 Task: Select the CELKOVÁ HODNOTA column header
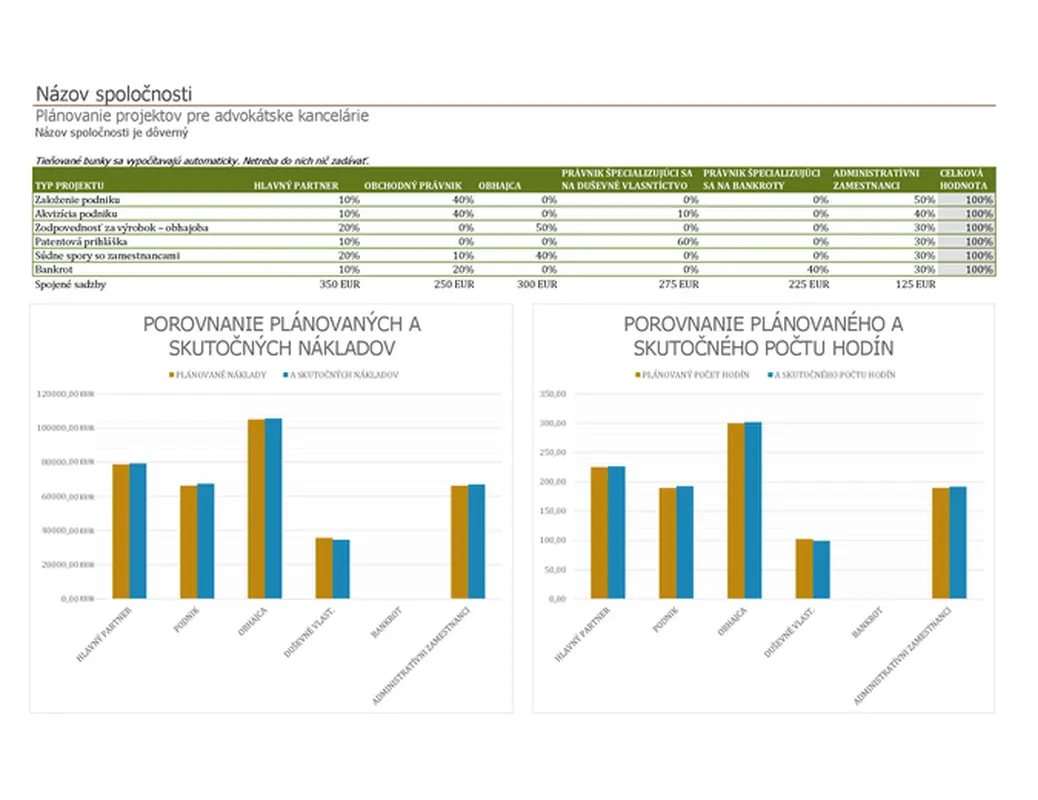(965, 179)
